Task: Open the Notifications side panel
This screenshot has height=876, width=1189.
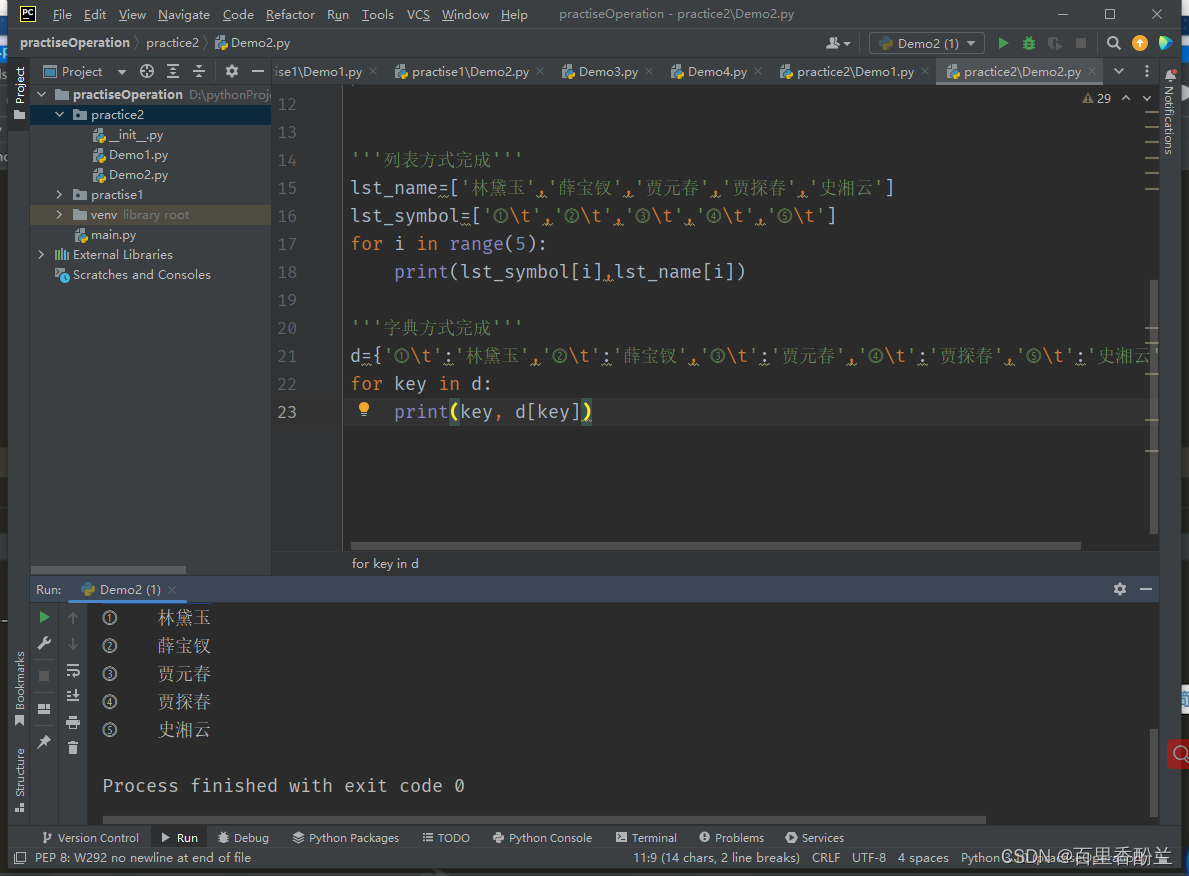Action: coord(1169,111)
